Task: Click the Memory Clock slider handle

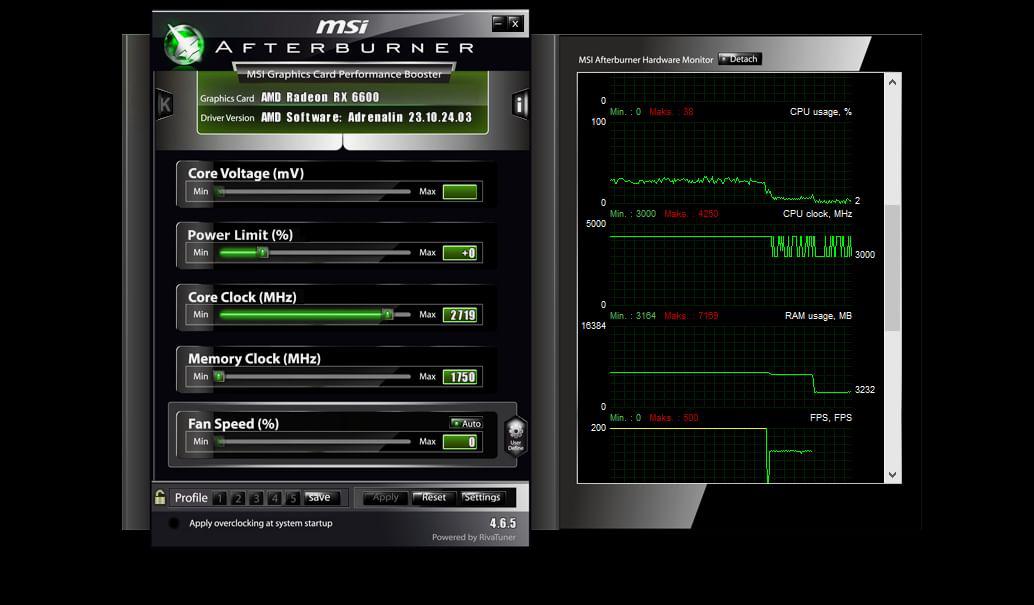Action: [x=220, y=377]
